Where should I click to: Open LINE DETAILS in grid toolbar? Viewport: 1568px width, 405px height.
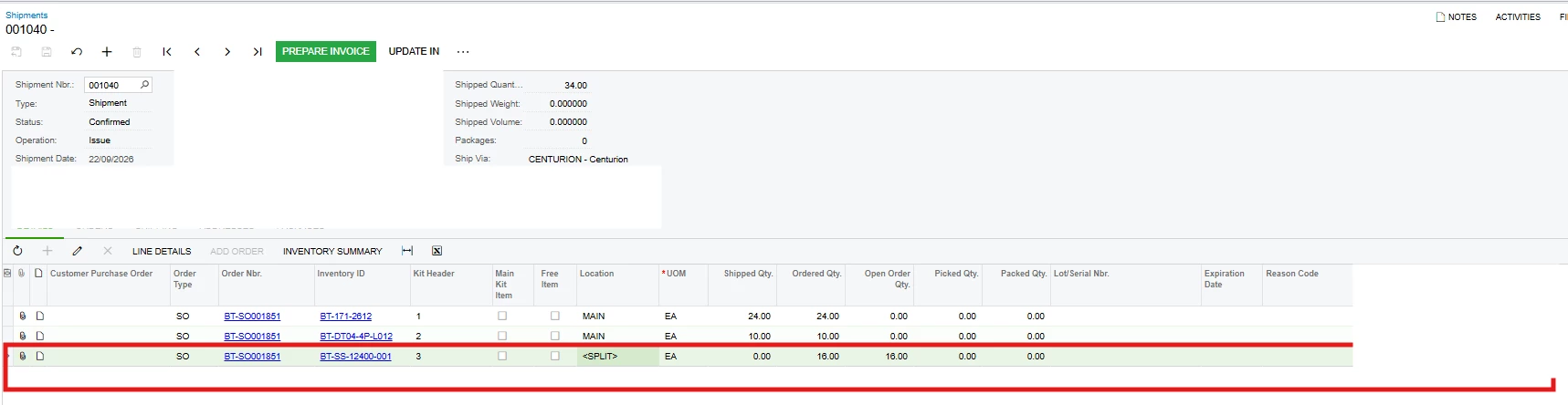click(162, 251)
